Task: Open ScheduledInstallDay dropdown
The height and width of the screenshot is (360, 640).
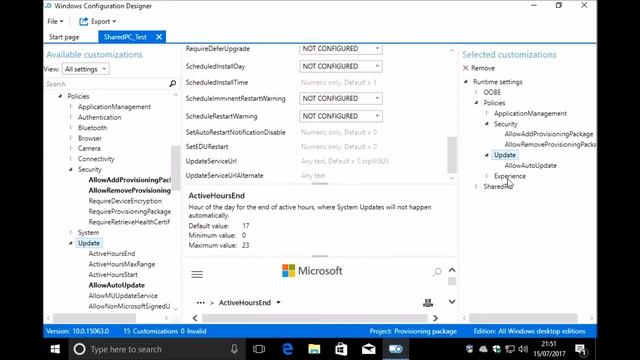Action: (340, 66)
